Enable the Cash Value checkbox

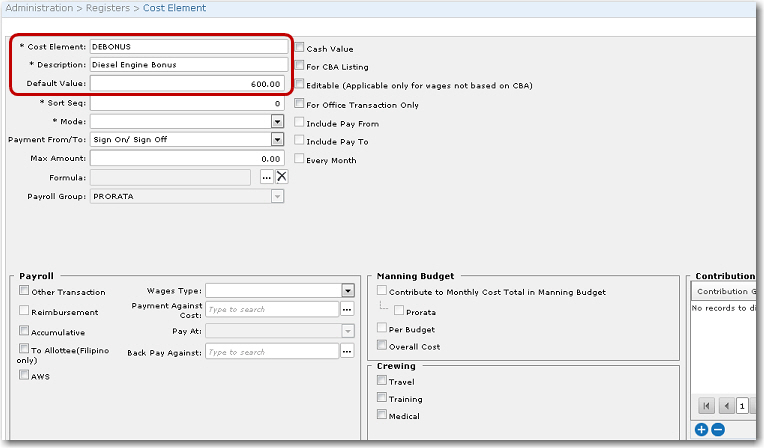299,48
